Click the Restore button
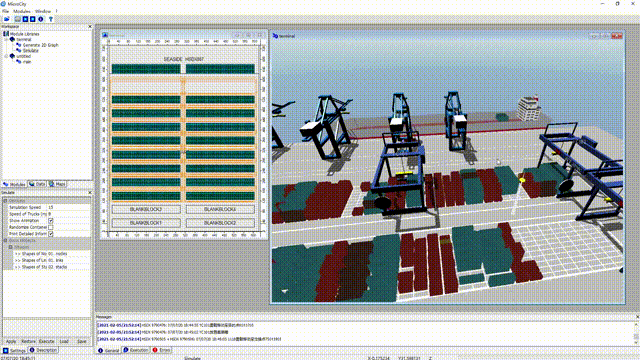Viewport: 640px width, 360px height. [28, 341]
